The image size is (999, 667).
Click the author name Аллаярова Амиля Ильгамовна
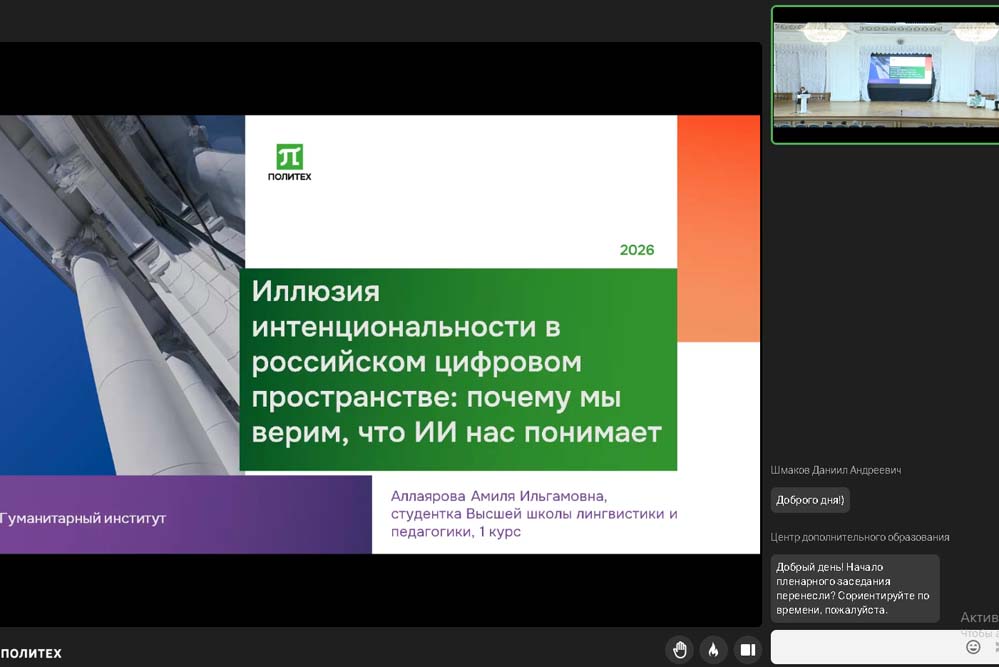coord(499,496)
